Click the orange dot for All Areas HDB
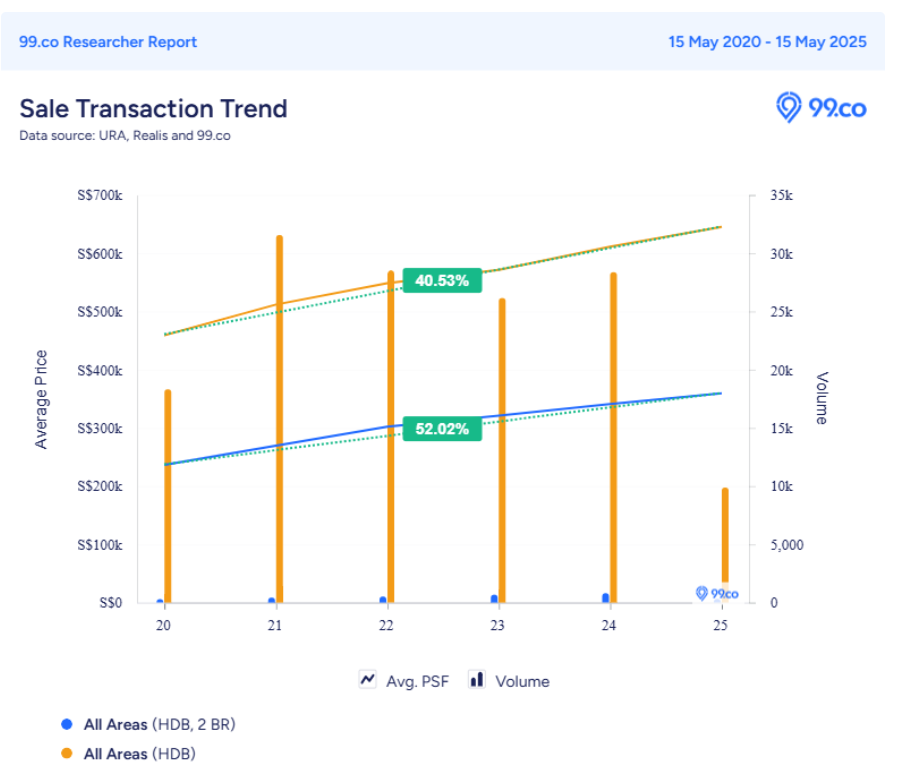This screenshot has height=779, width=906. [x=67, y=754]
